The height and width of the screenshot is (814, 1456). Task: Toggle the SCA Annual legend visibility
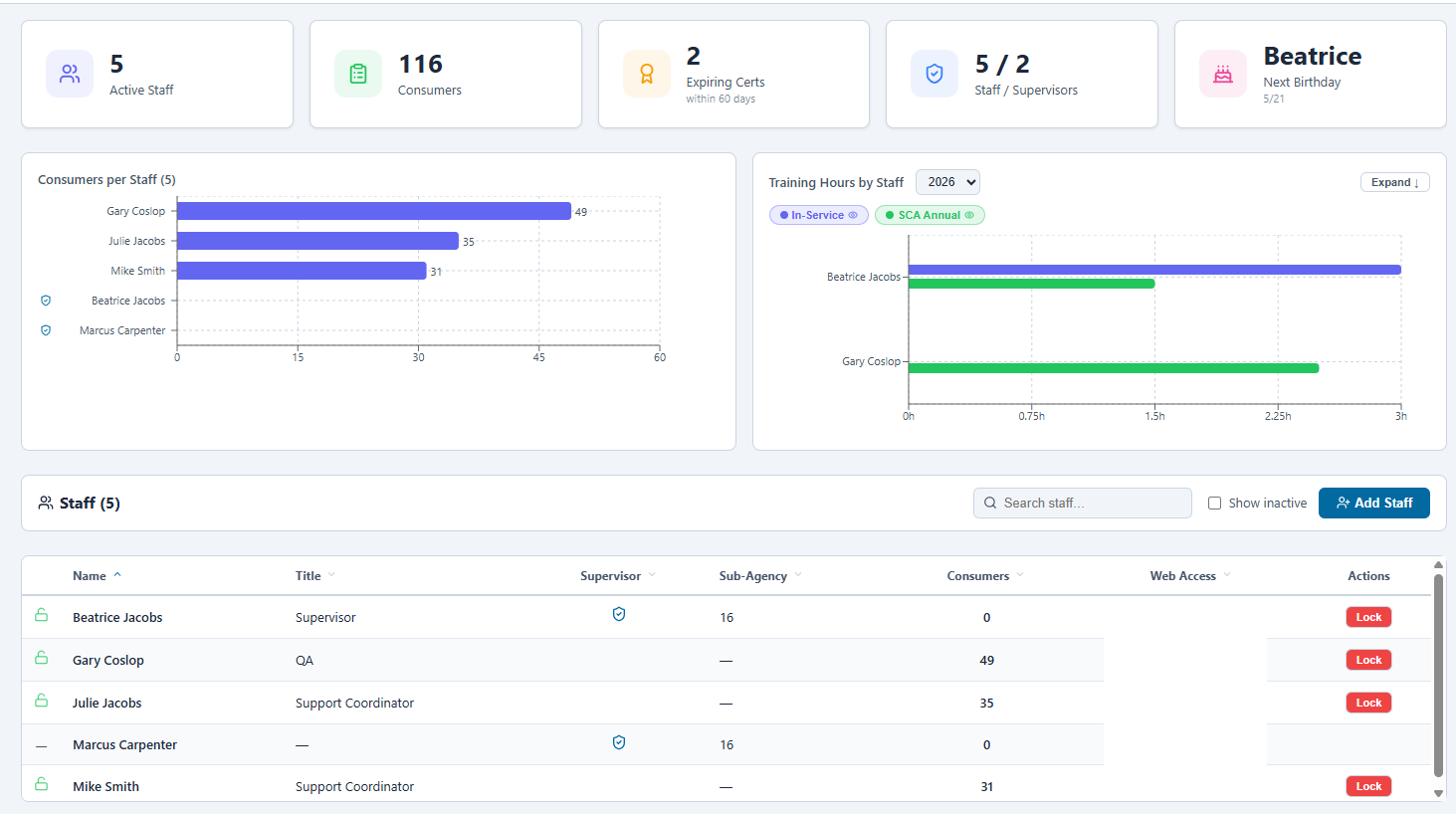pos(930,215)
